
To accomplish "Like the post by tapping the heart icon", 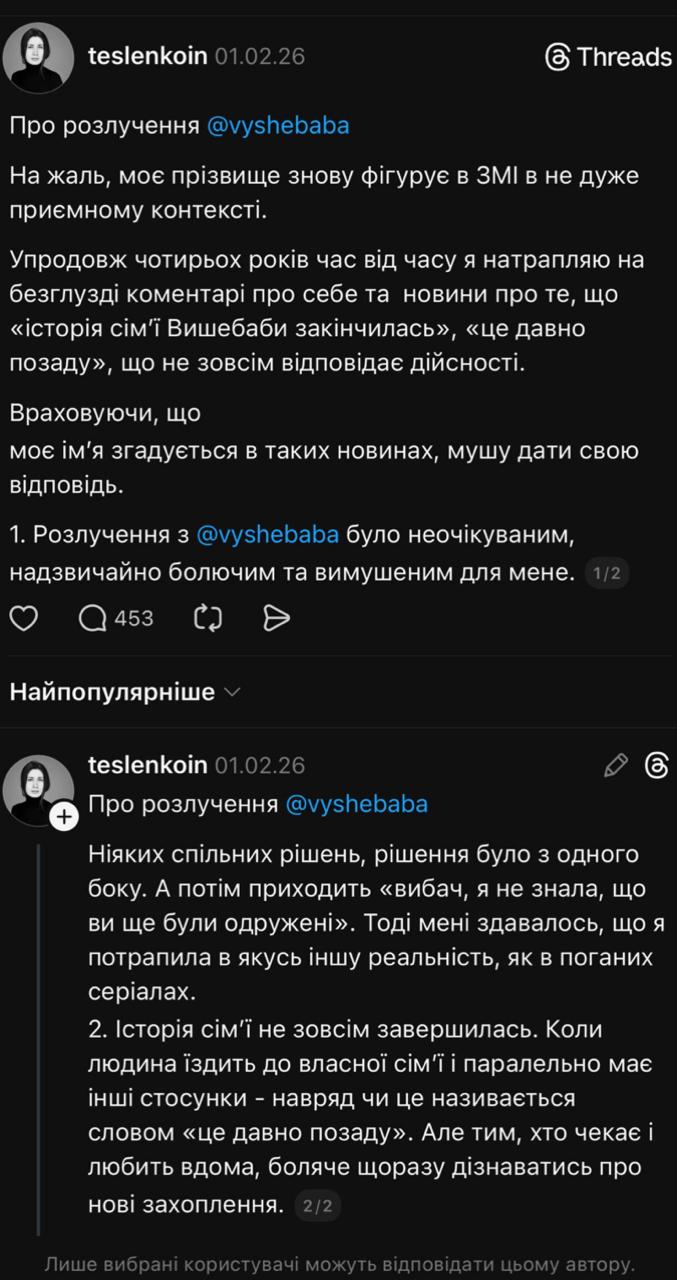I will [24, 618].
